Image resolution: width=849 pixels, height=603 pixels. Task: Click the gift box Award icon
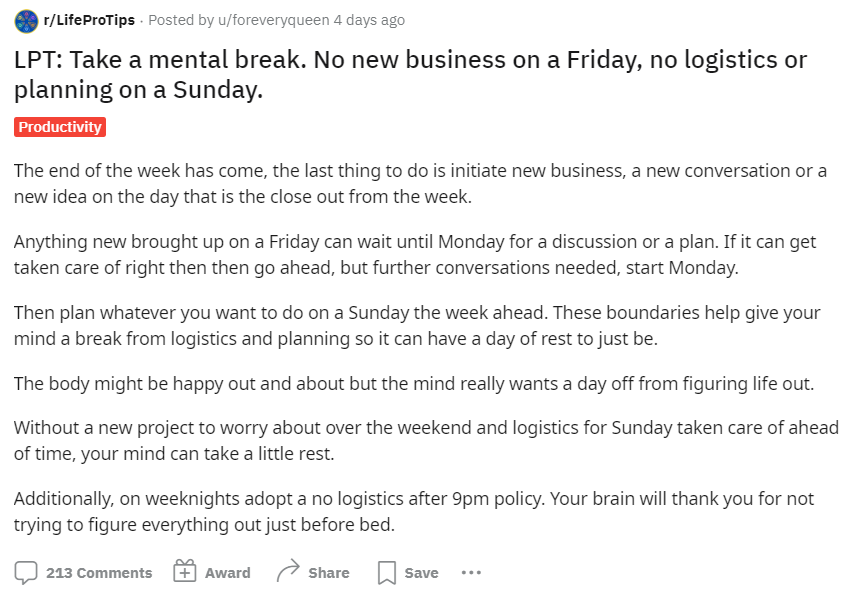point(185,571)
